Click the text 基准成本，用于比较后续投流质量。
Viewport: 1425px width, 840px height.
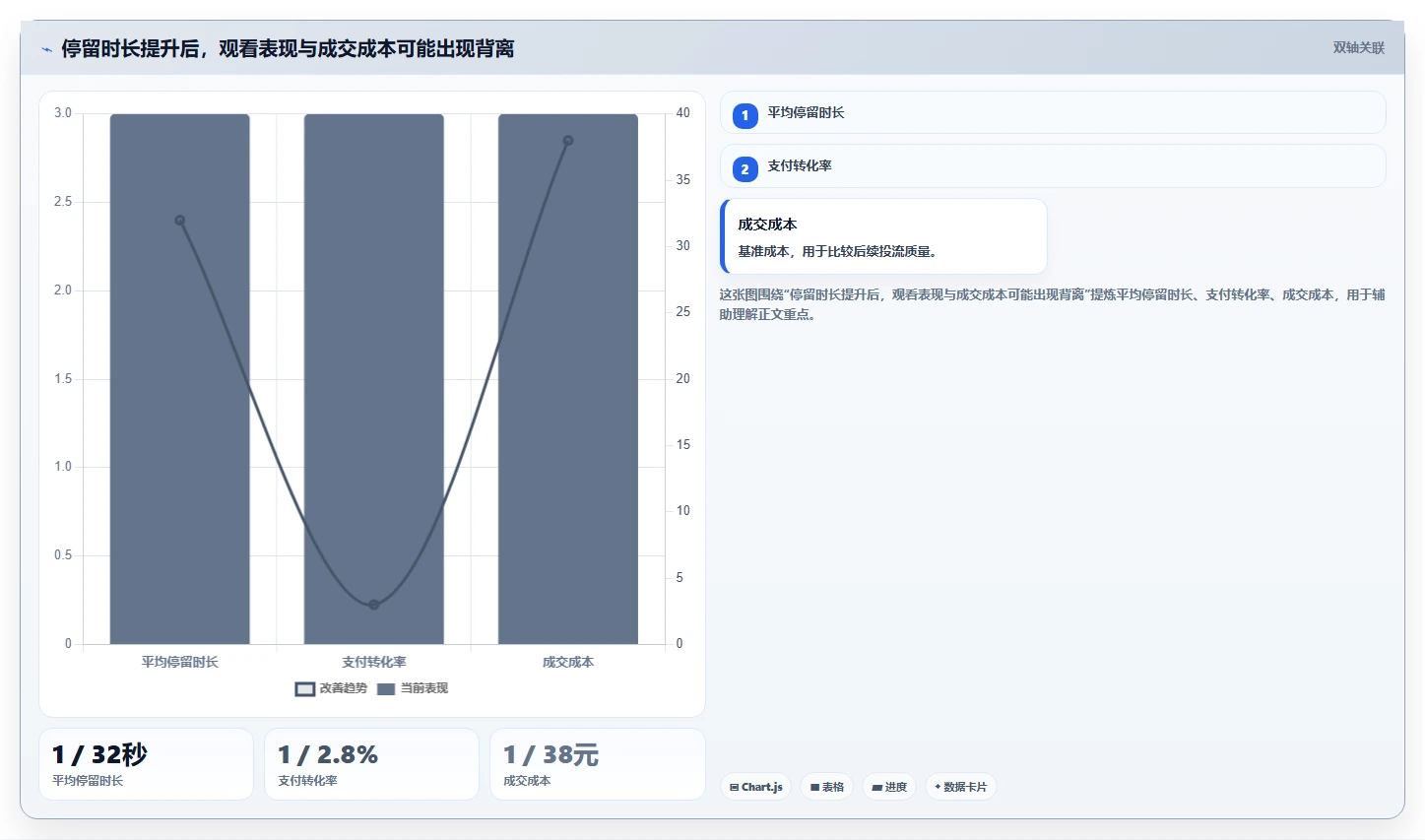tap(840, 251)
